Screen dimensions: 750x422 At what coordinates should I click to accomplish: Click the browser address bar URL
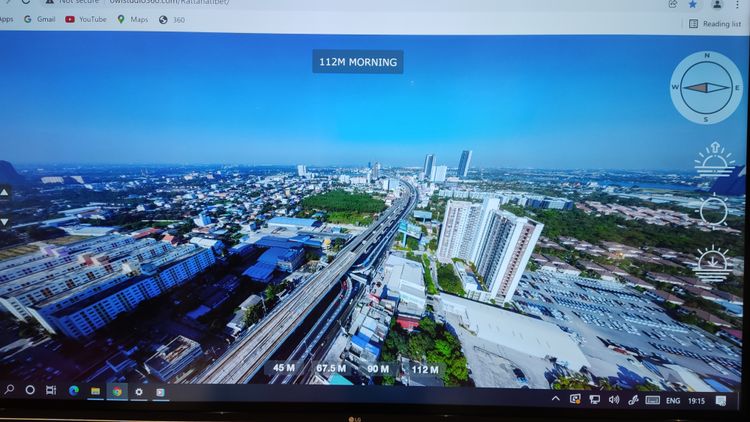[170, 2]
